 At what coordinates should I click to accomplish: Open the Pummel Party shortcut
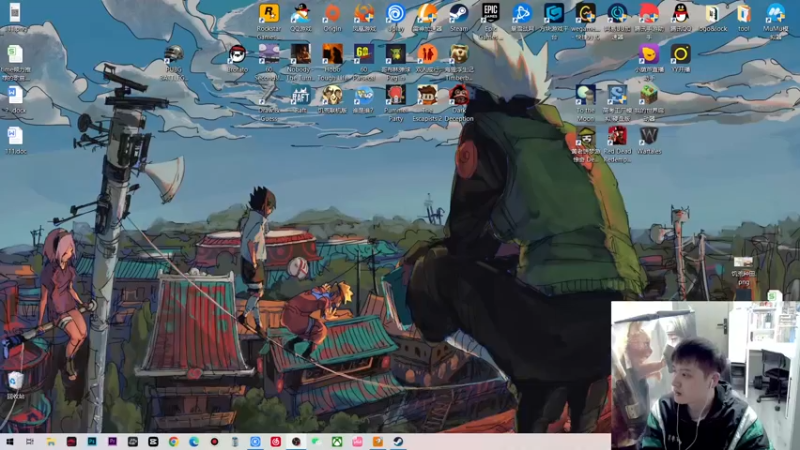395,95
